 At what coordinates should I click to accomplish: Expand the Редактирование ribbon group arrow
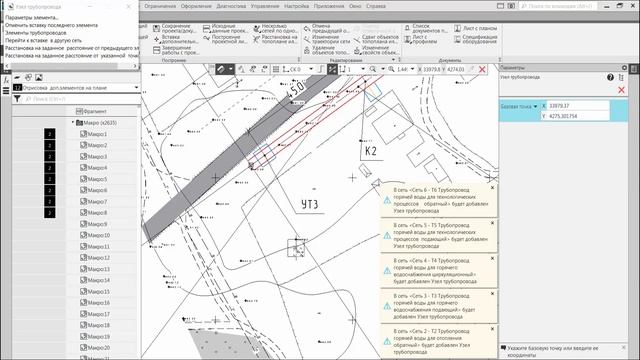coord(393,60)
